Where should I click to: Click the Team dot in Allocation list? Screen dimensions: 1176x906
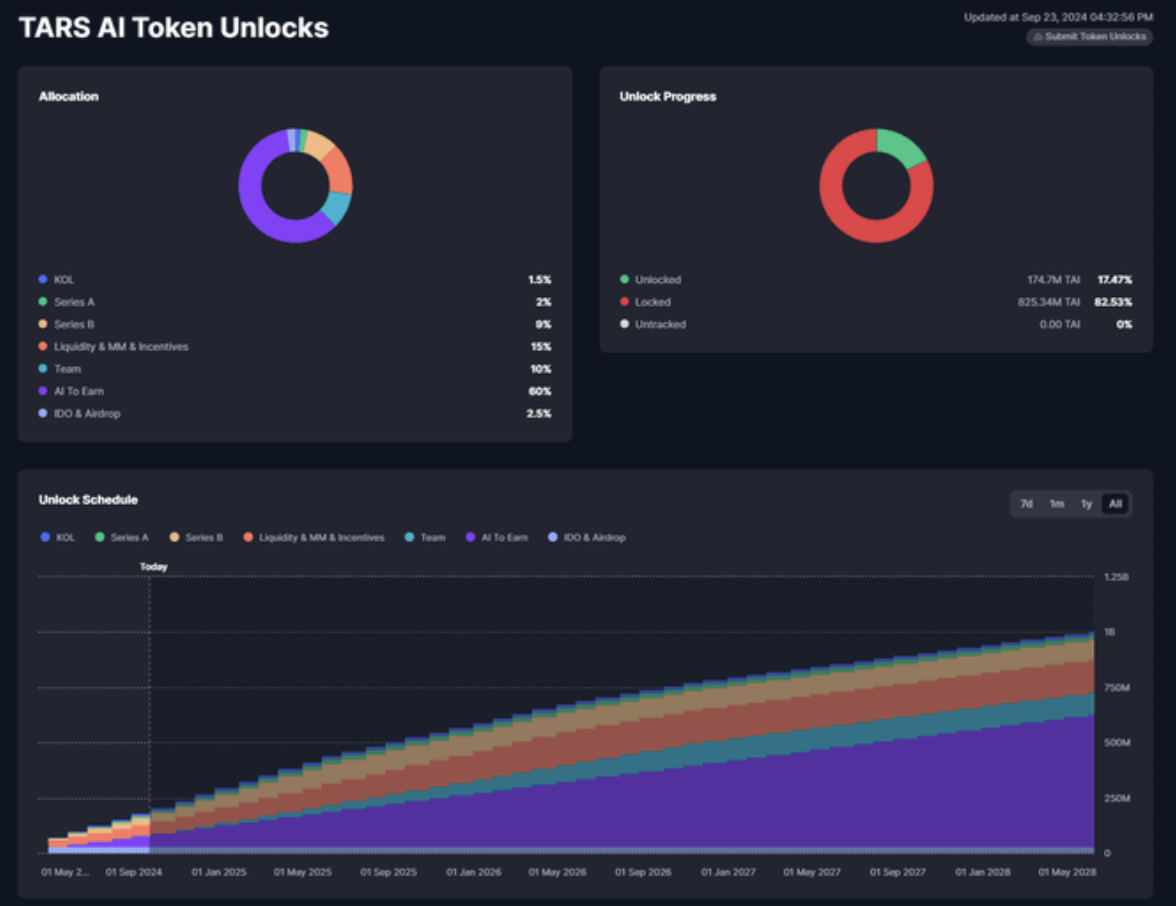click(x=42, y=369)
